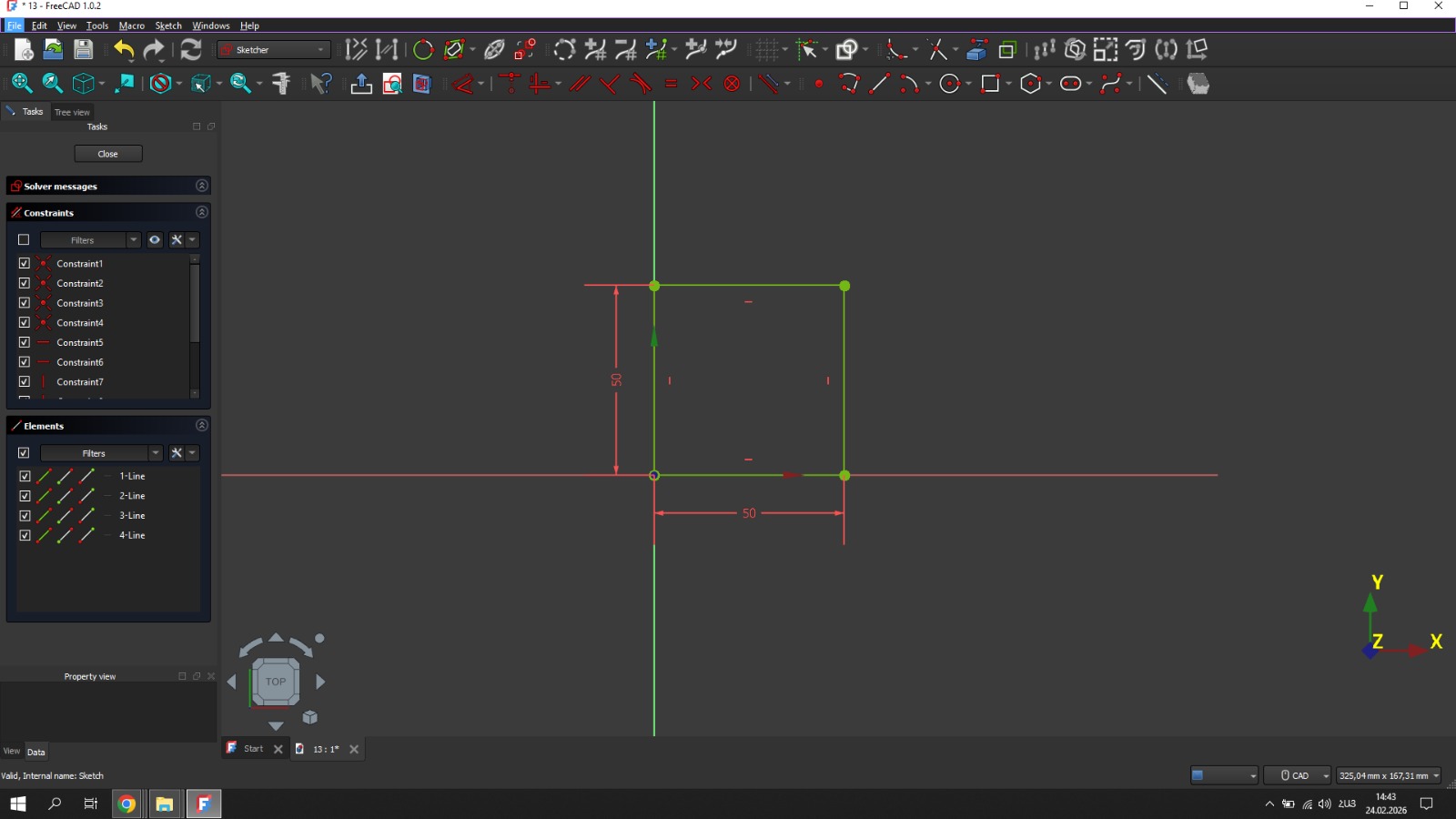Select the slot drawing tool
Image resolution: width=1456 pixels, height=819 pixels.
click(x=1071, y=84)
